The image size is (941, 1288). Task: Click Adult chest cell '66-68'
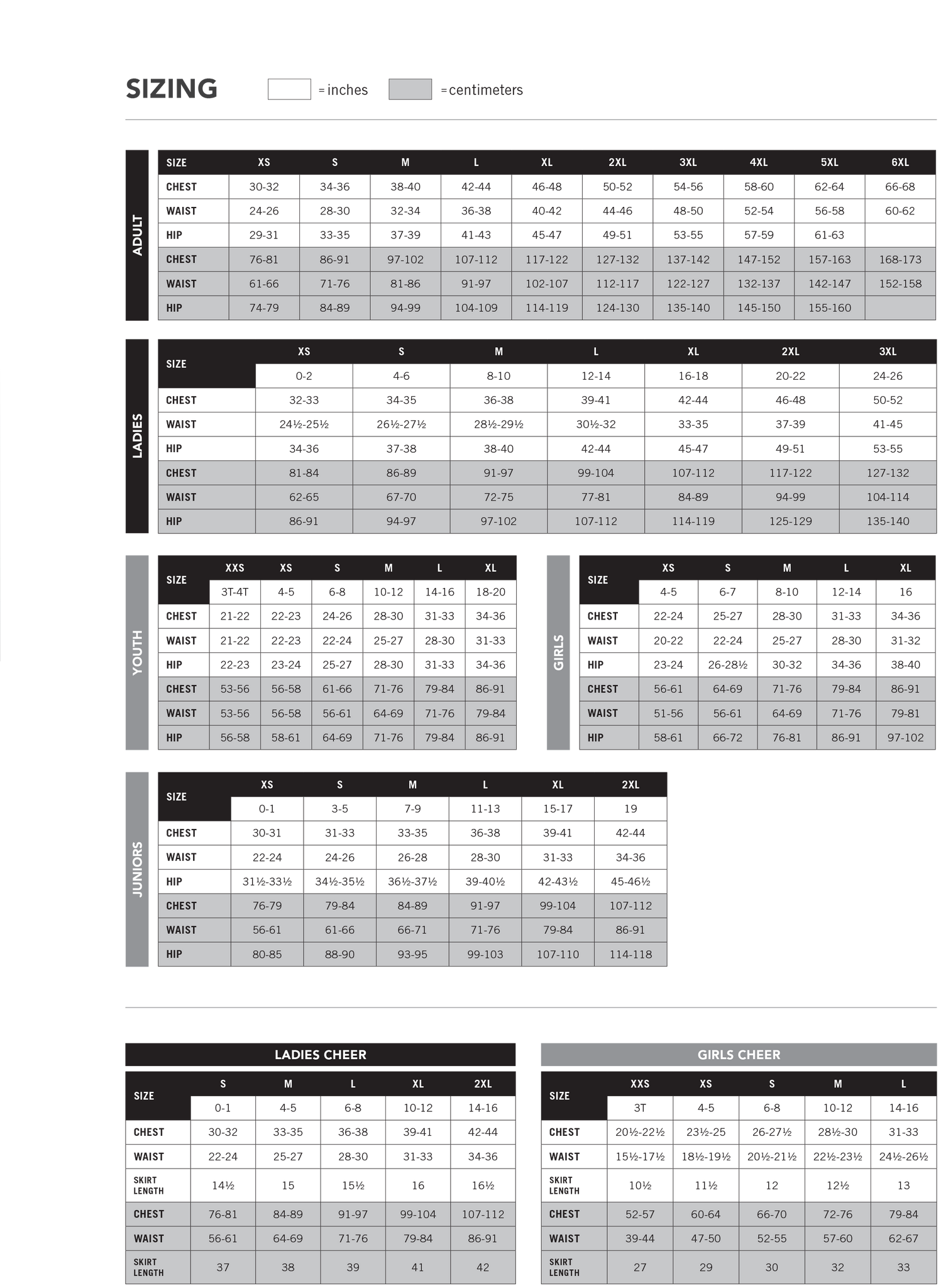tap(900, 187)
